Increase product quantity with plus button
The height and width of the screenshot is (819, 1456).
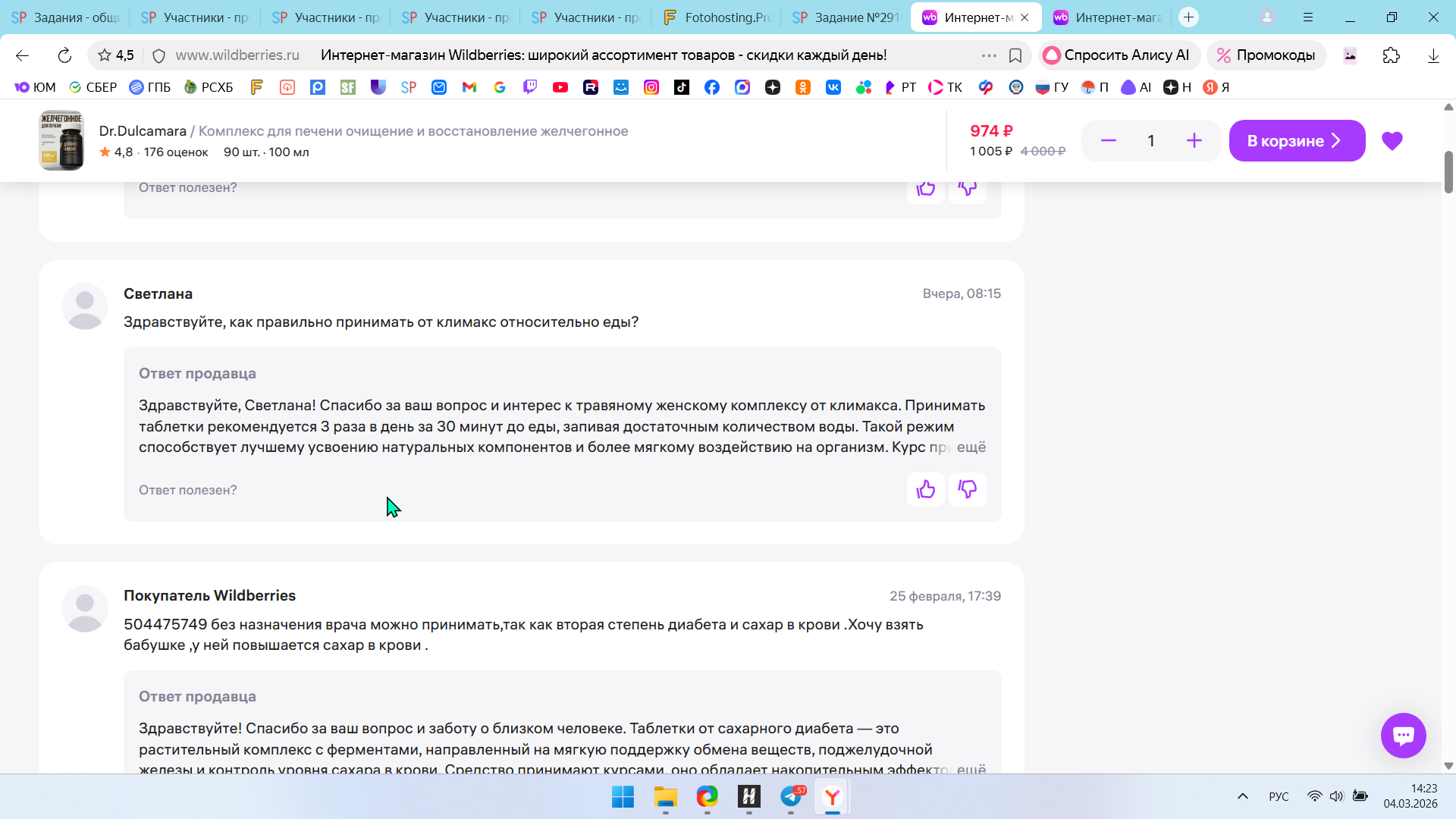[x=1194, y=141]
